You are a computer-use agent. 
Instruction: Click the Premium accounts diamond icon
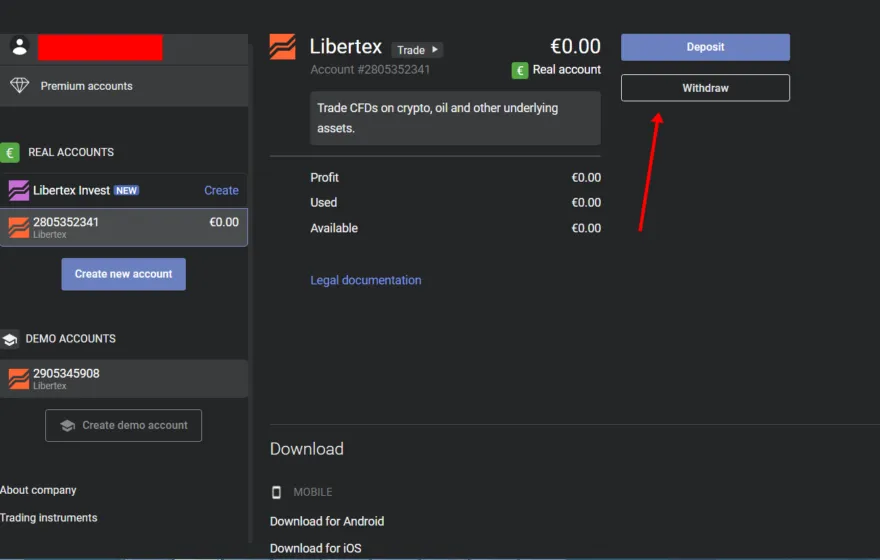pyautogui.click(x=19, y=86)
